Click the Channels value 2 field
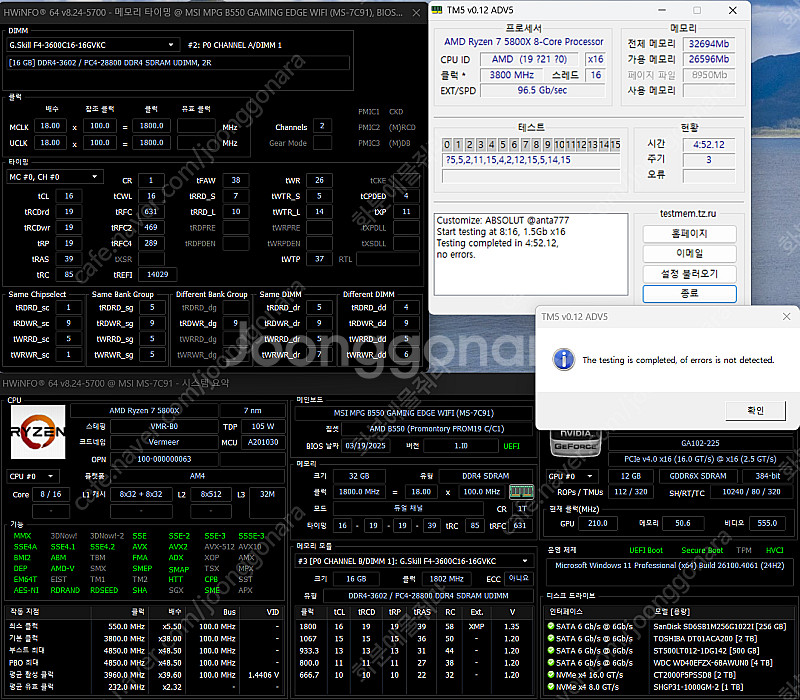Screen dimensions: 800x700 coord(322,126)
